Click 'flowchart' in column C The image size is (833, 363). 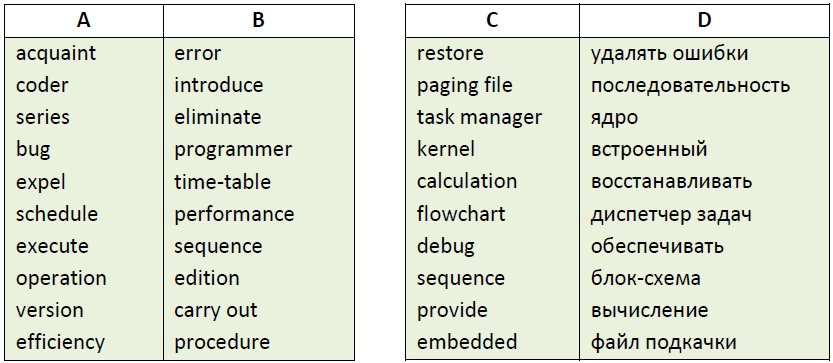pyautogui.click(x=461, y=214)
